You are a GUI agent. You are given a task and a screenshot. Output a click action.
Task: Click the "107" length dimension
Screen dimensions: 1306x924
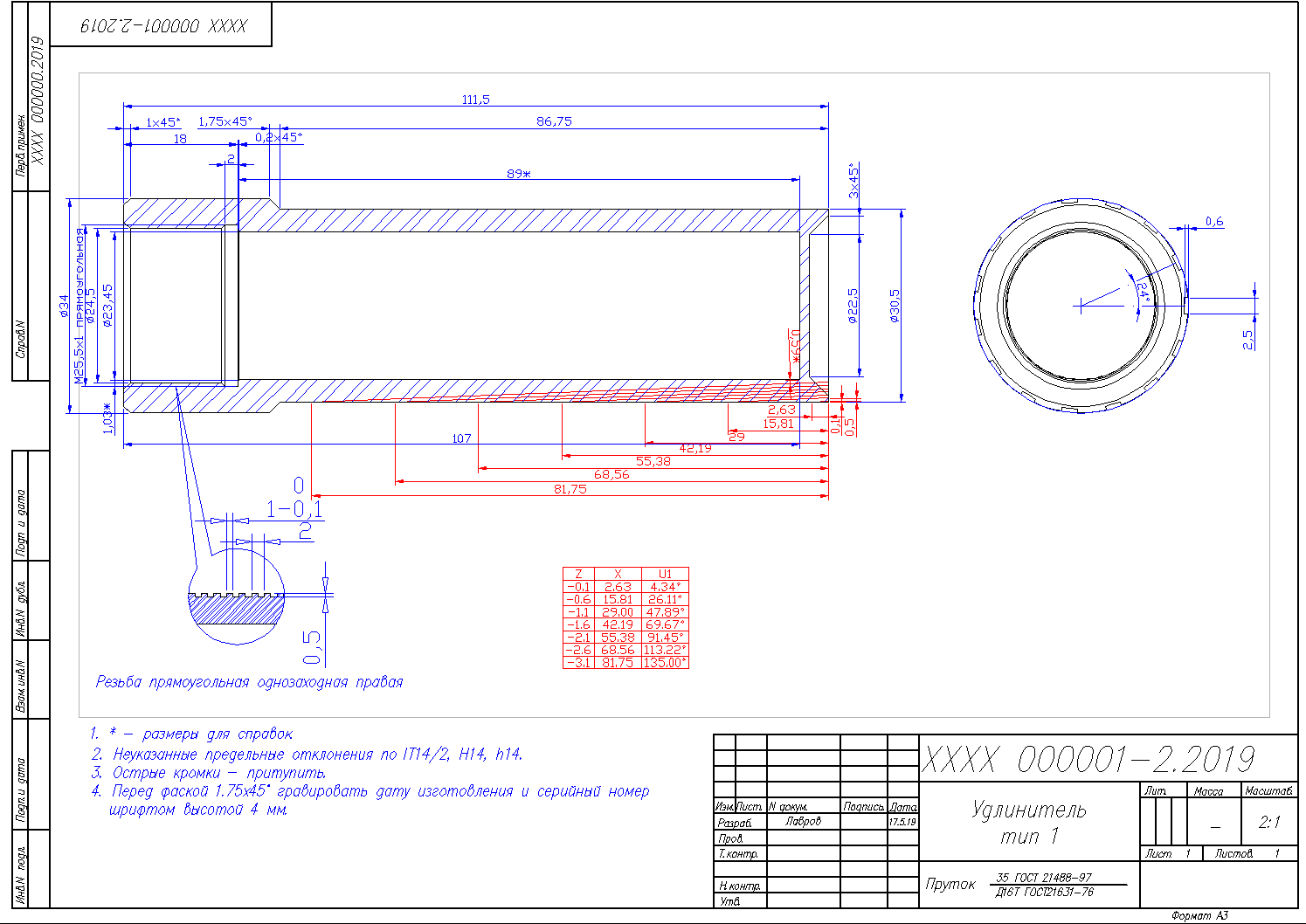pyautogui.click(x=461, y=438)
